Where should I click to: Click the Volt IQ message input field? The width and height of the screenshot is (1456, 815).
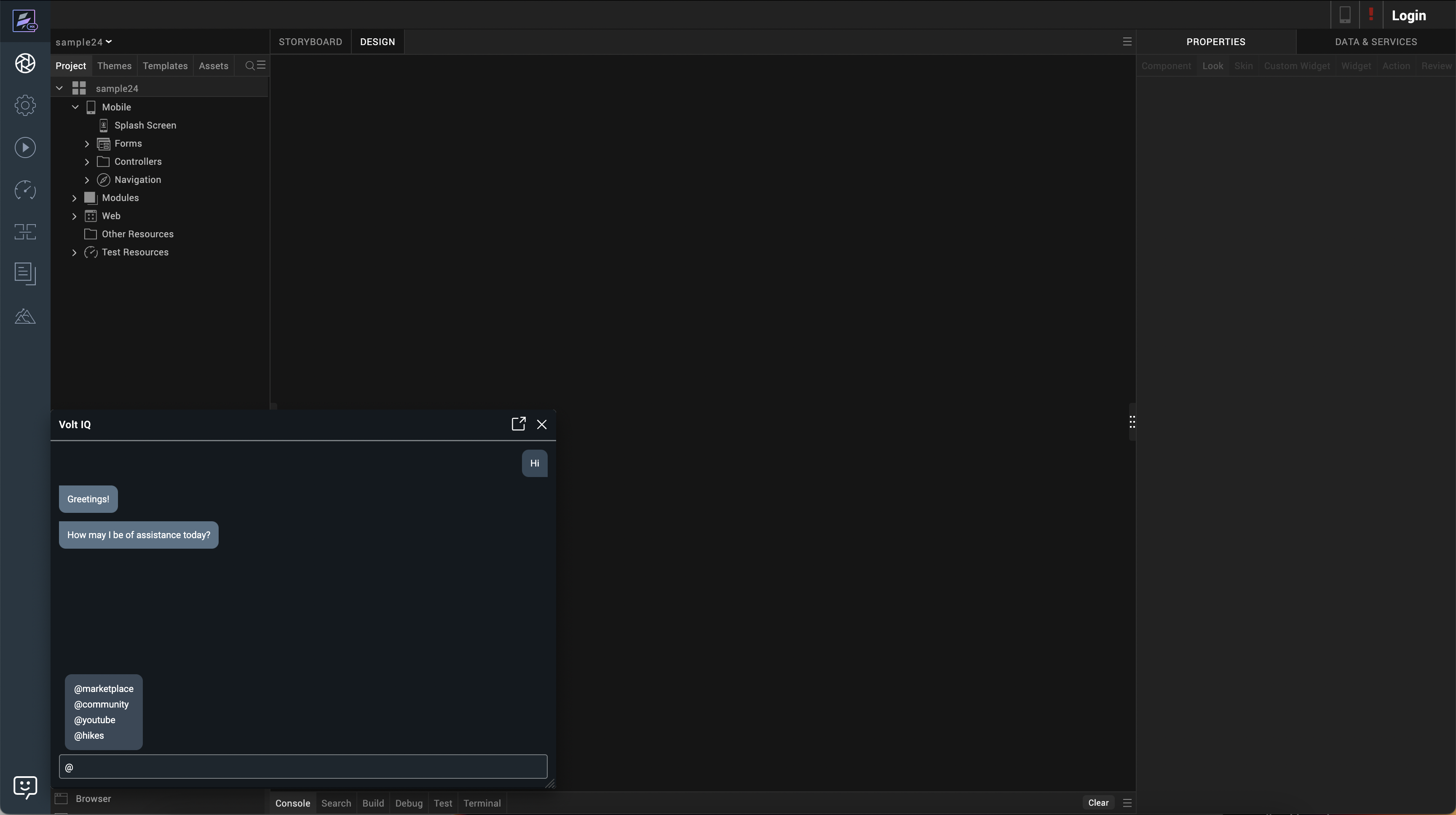[x=303, y=767]
